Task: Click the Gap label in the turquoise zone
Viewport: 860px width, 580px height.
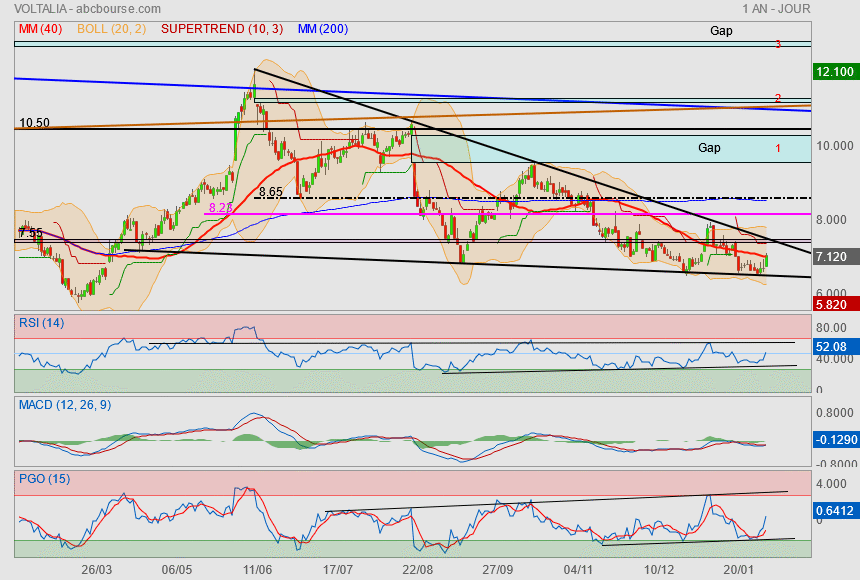Action: click(709, 148)
